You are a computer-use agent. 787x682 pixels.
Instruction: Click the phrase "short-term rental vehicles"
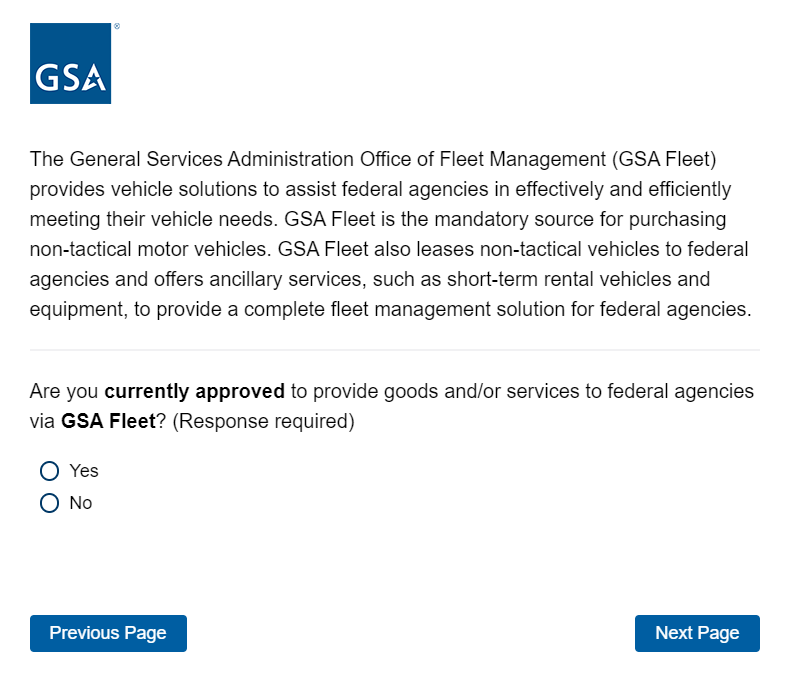[627, 279]
